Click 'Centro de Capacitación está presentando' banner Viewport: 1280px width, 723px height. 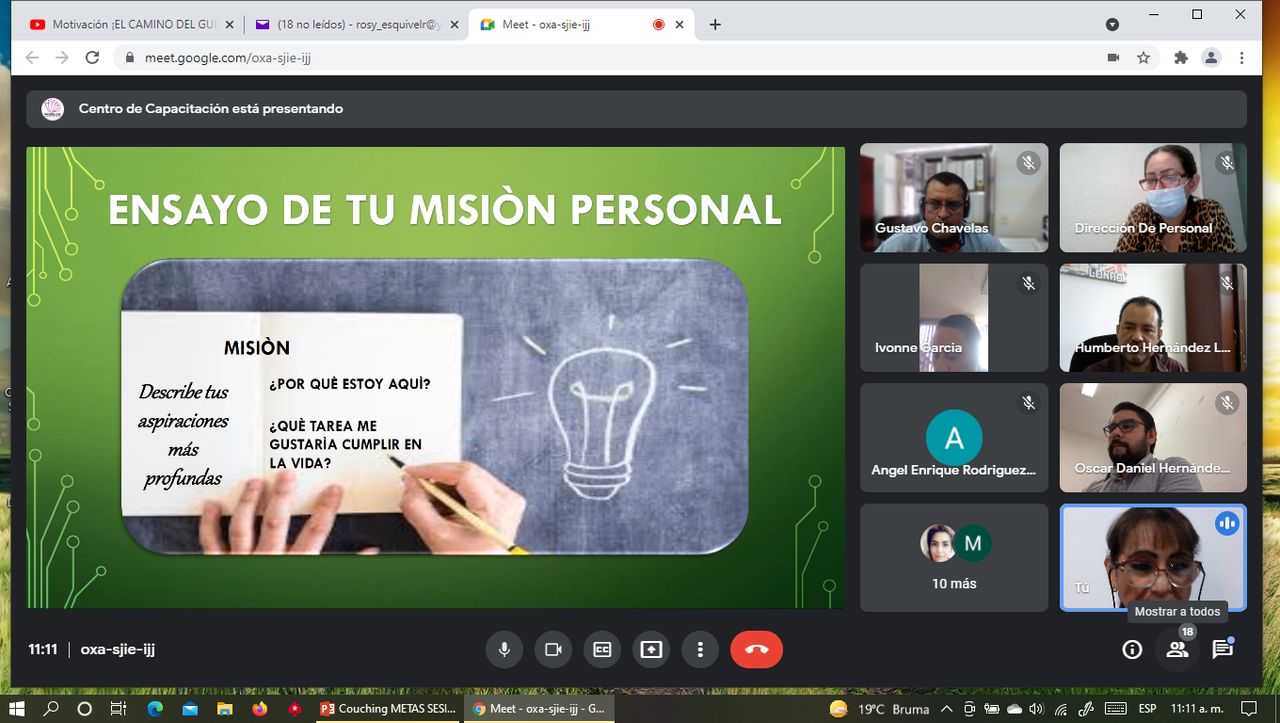[x=636, y=109]
